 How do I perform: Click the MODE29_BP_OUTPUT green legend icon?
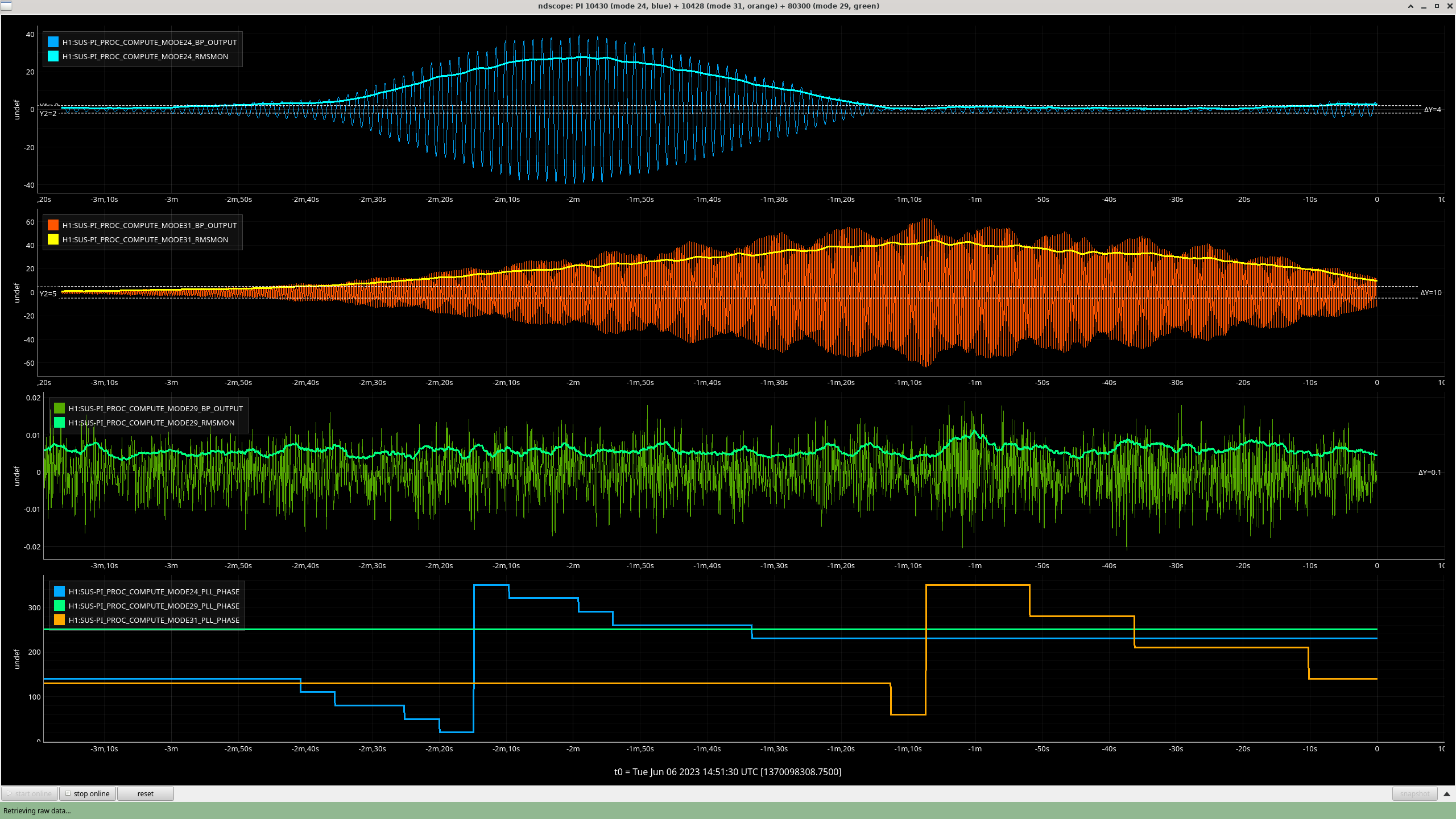pos(59,408)
